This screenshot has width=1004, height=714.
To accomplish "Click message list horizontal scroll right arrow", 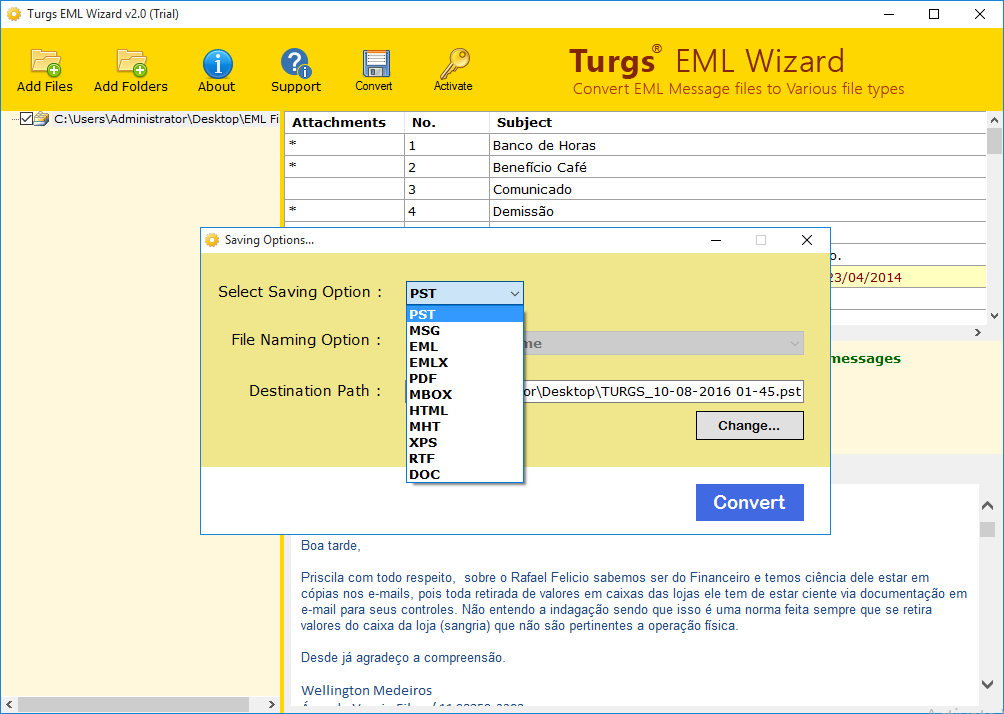I will coord(978,332).
